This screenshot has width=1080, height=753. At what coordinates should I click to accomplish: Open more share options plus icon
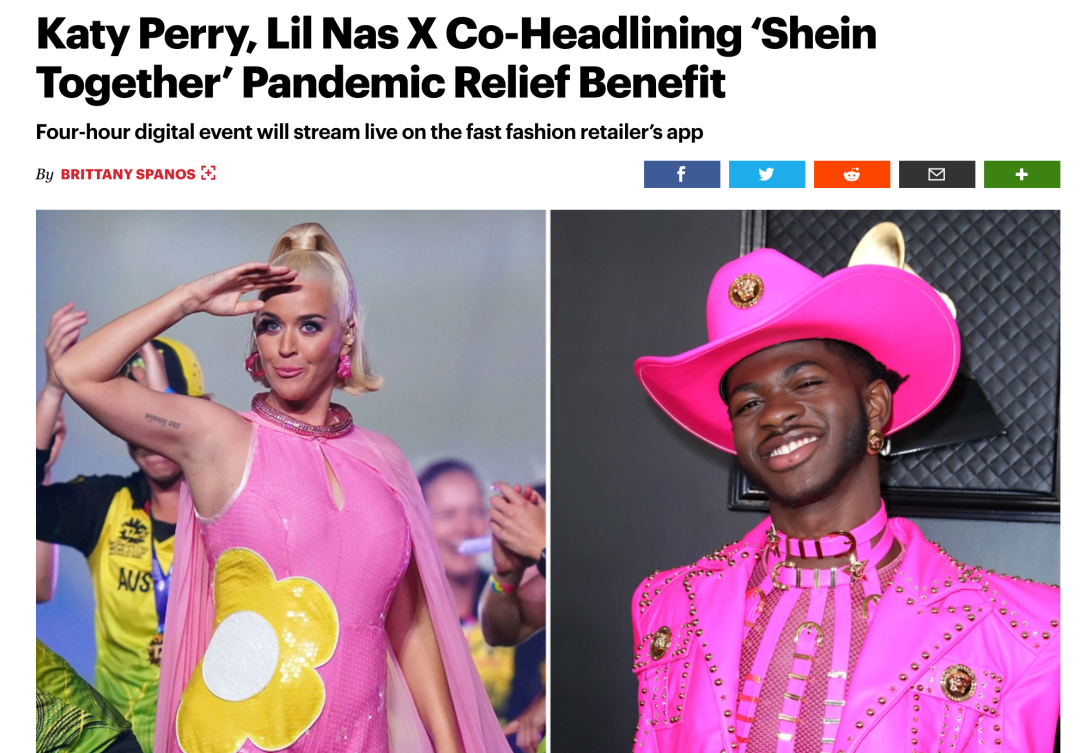pos(1022,174)
